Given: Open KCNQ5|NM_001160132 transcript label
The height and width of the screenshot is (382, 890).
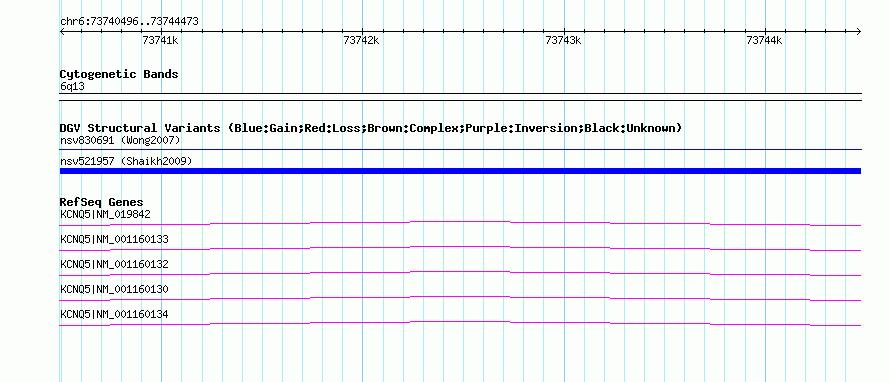Looking at the screenshot, I should 114,265.
